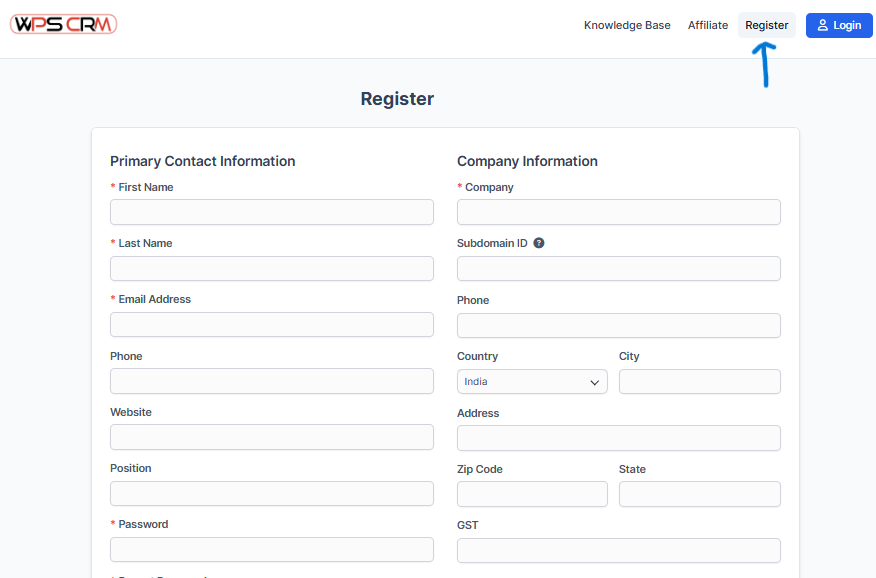Focus the Zip Code field
876x578 pixels.
click(x=532, y=494)
